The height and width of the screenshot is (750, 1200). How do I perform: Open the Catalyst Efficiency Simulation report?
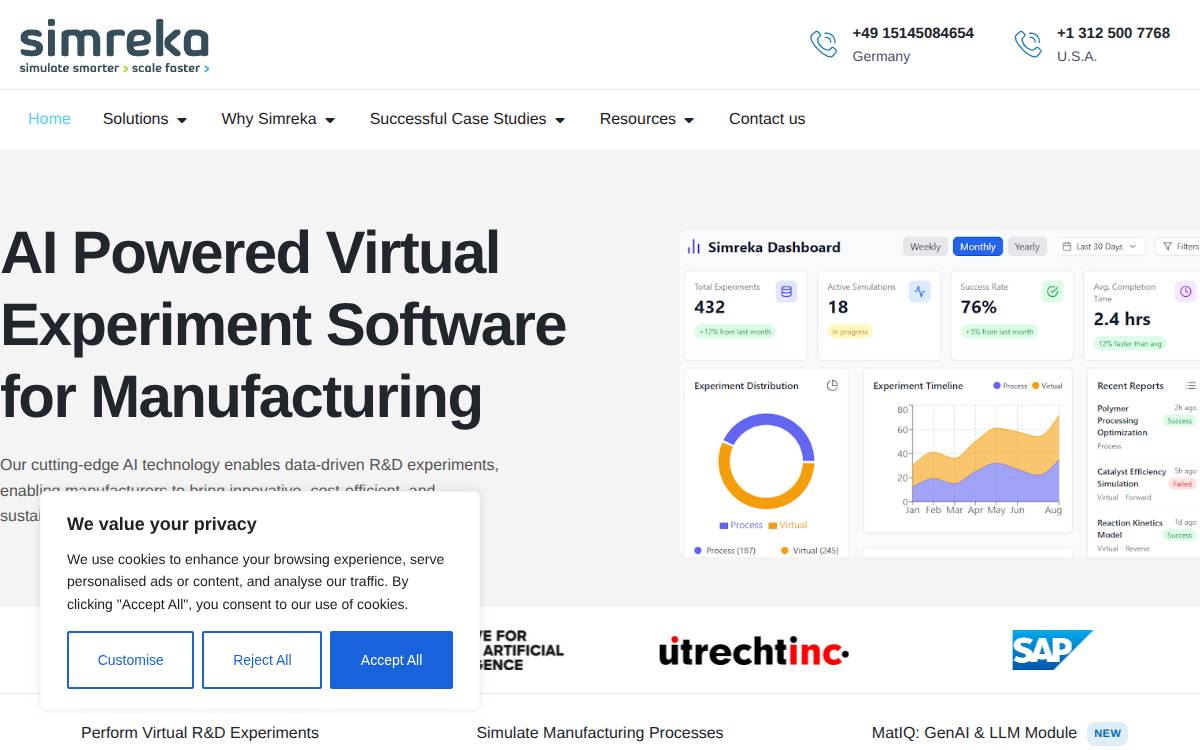[x=1146, y=484]
